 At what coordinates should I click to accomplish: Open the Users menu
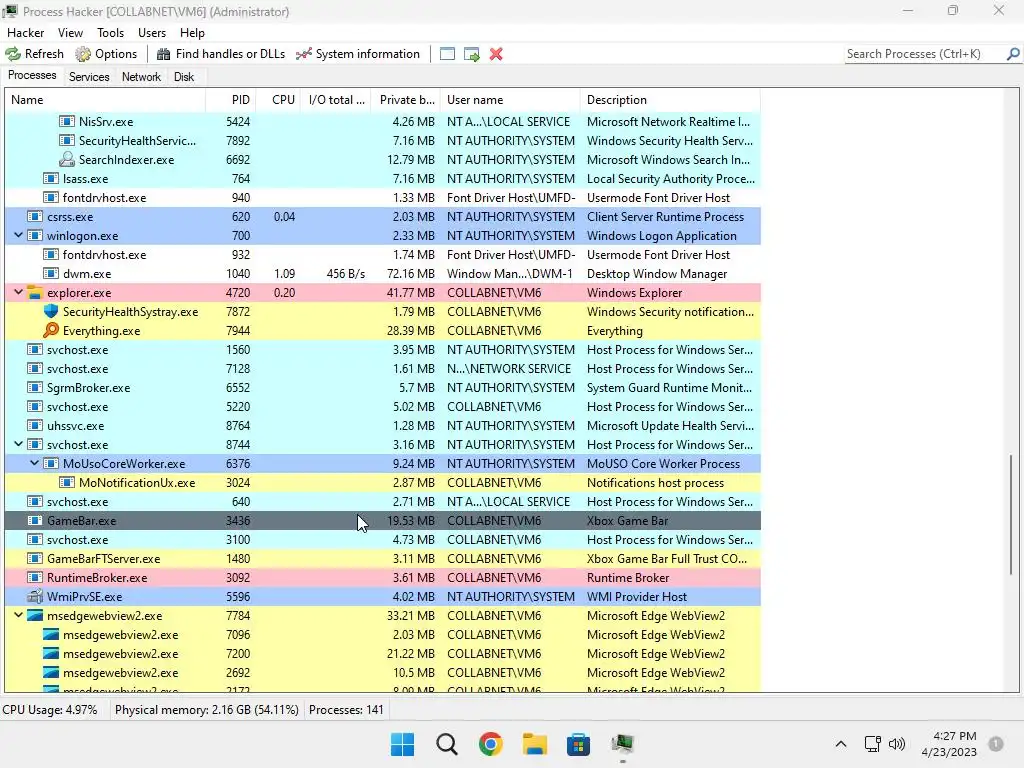pos(152,33)
